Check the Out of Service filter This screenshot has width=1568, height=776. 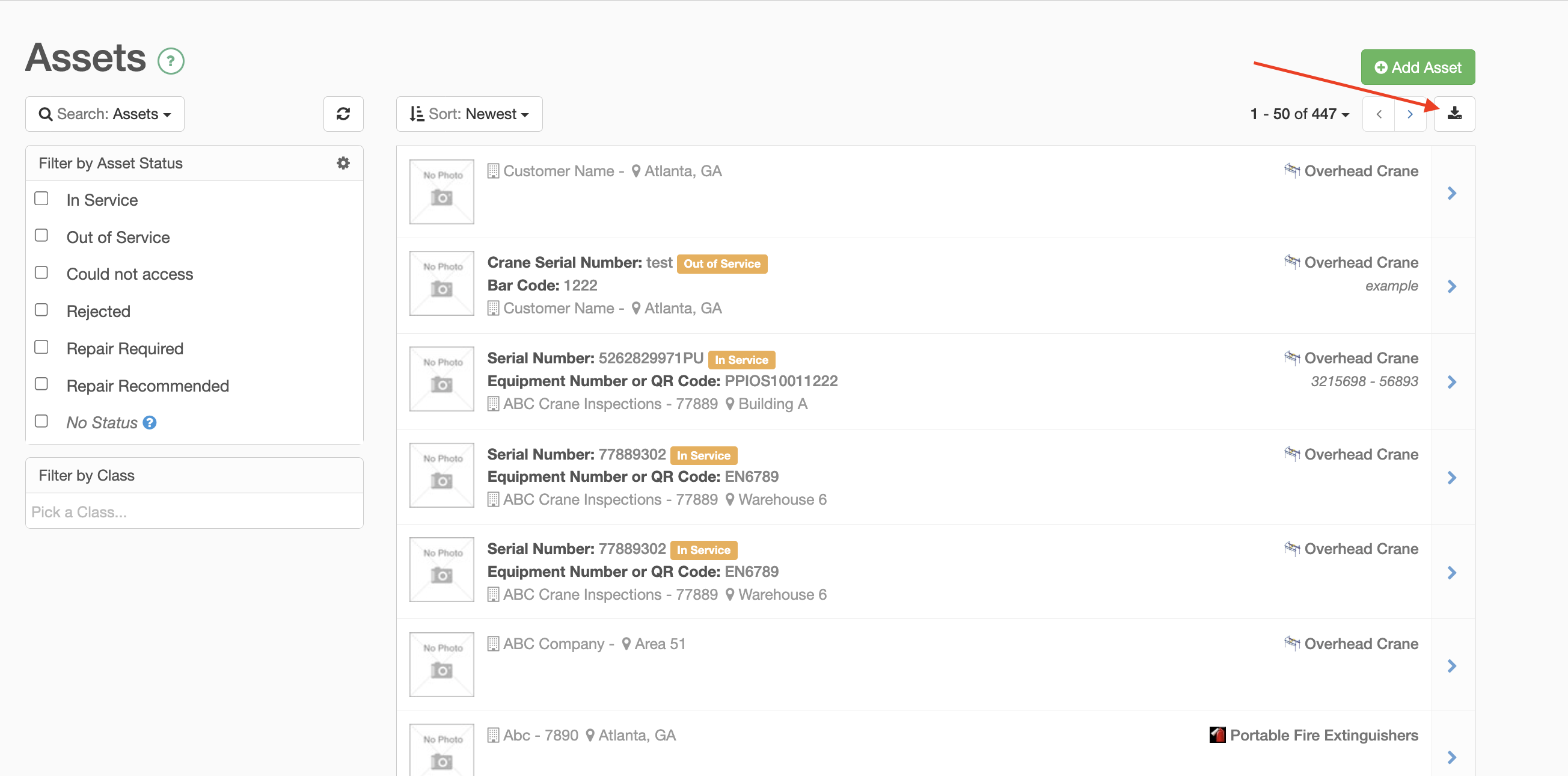point(41,236)
